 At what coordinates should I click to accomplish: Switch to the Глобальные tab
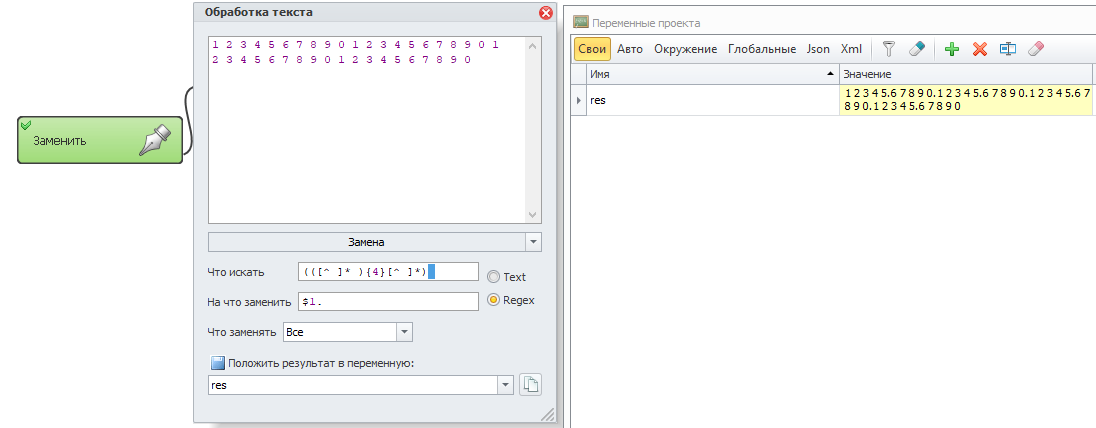coord(762,49)
